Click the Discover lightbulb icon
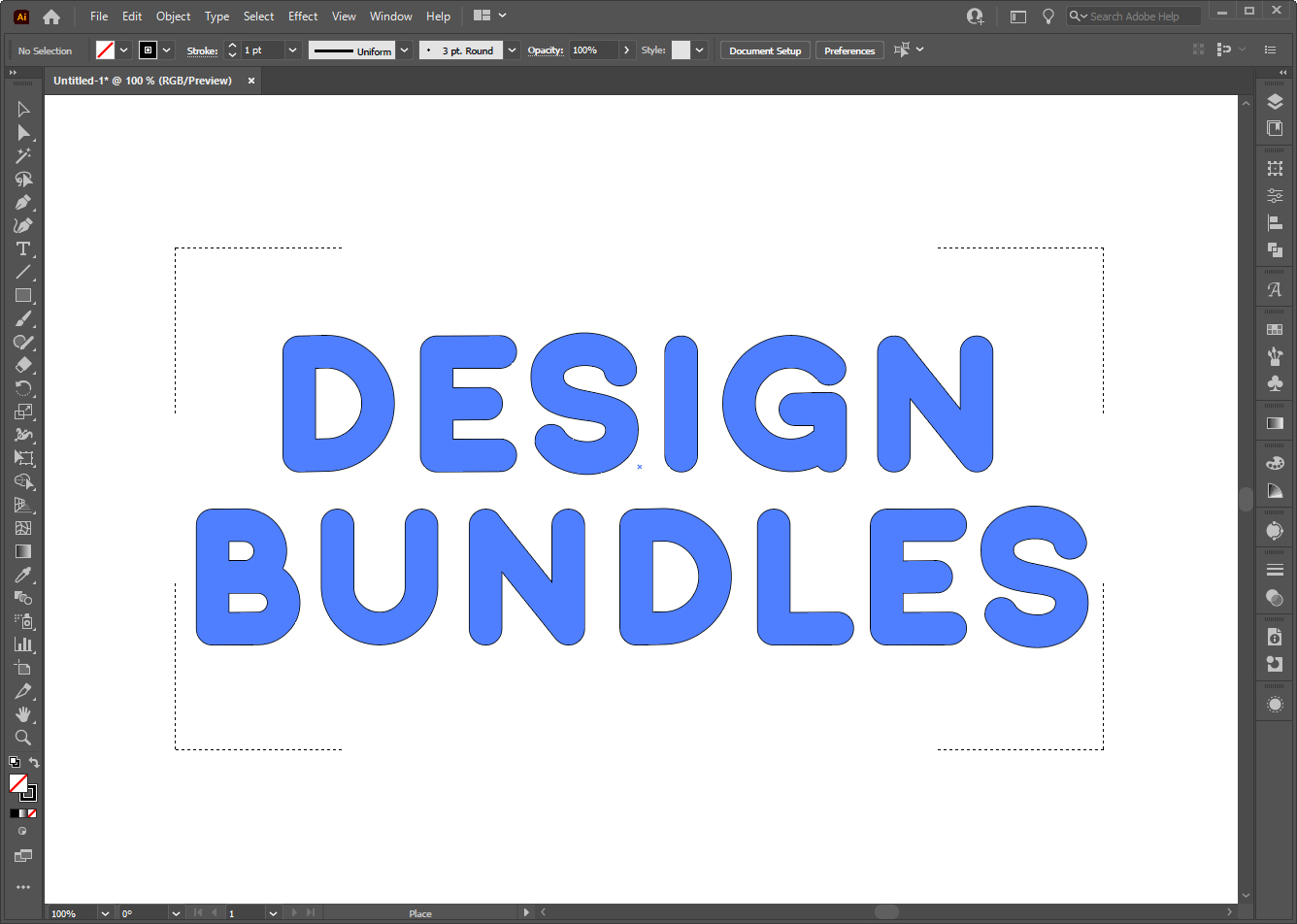Viewport: 1297px width, 924px height. (1048, 16)
